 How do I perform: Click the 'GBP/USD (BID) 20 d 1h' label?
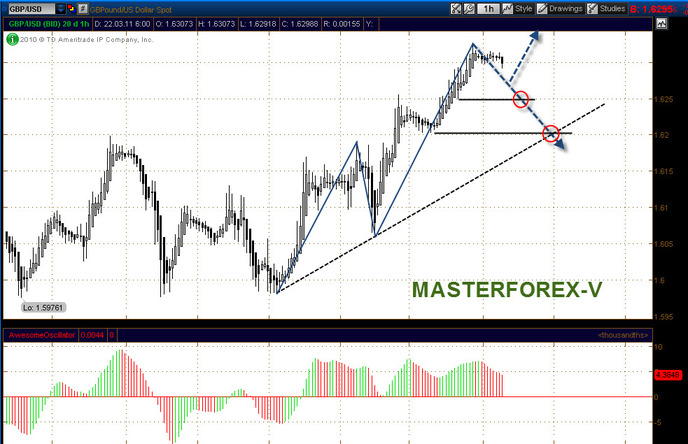click(x=49, y=24)
